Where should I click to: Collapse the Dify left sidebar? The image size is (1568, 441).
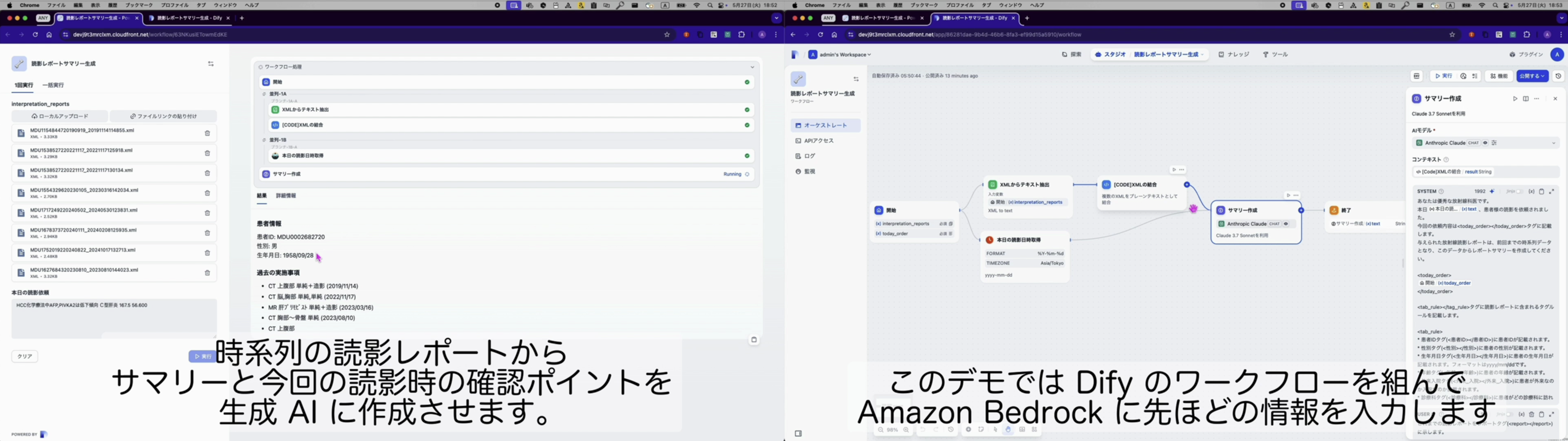point(798,434)
